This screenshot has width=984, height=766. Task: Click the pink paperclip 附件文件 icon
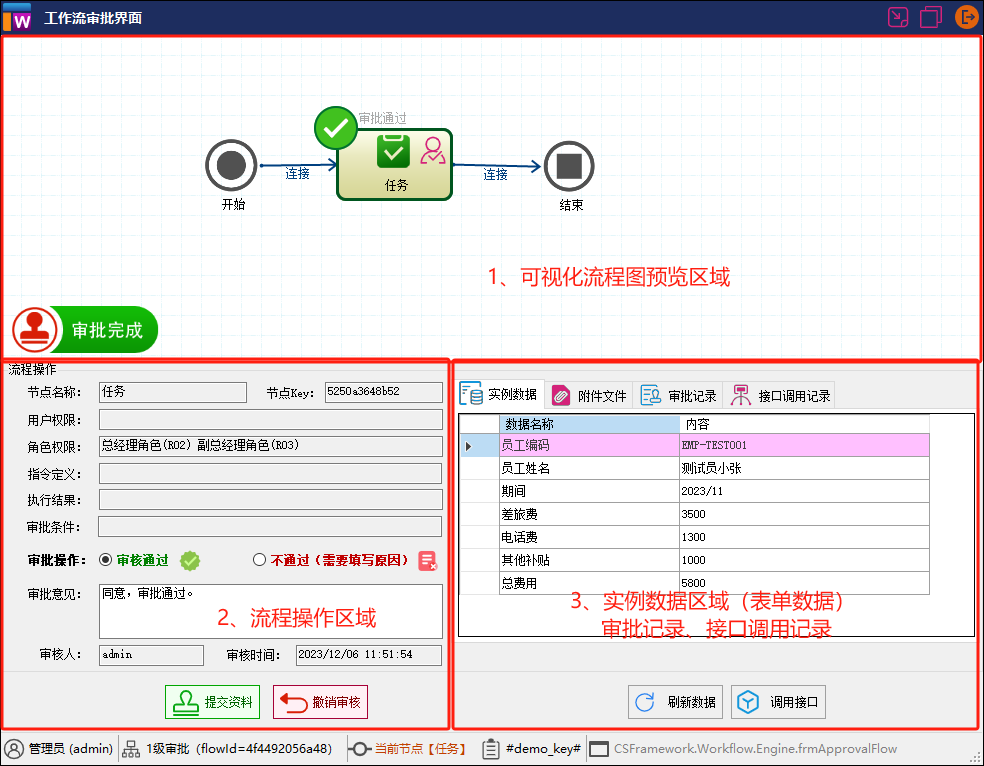point(561,395)
